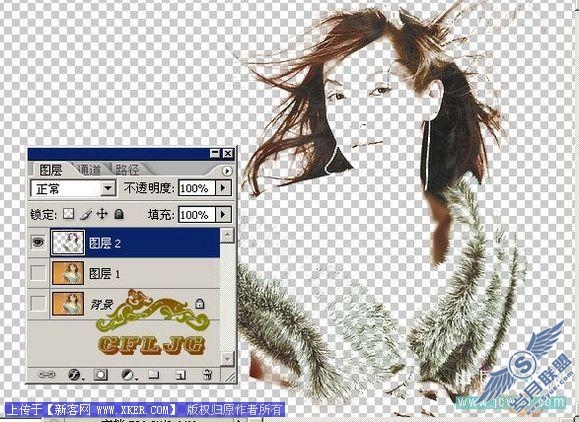Open the 填充 fill slider arrow
Image resolution: width=579 pixels, height=422 pixels.
pos(223,214)
